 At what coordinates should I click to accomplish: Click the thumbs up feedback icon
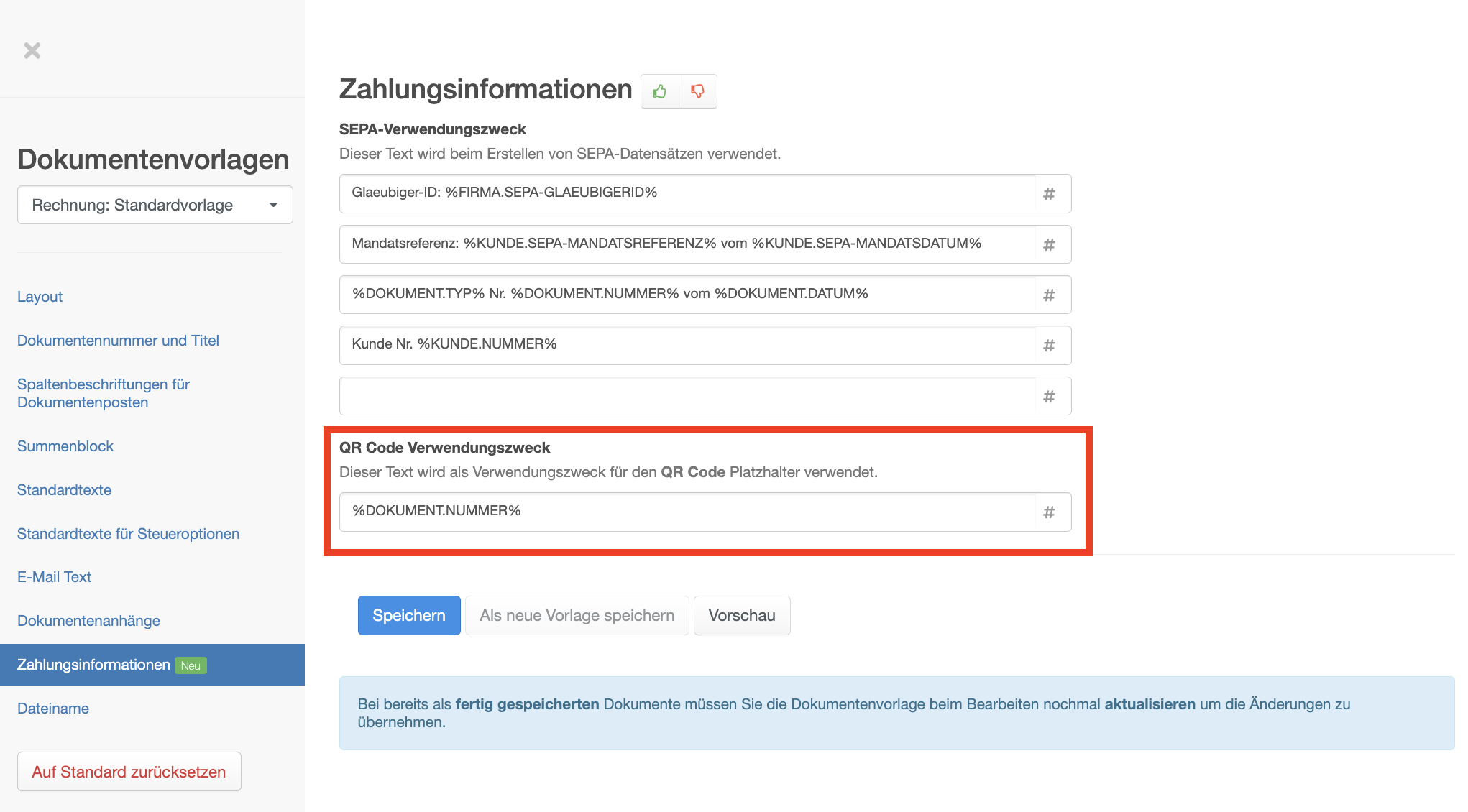660,91
